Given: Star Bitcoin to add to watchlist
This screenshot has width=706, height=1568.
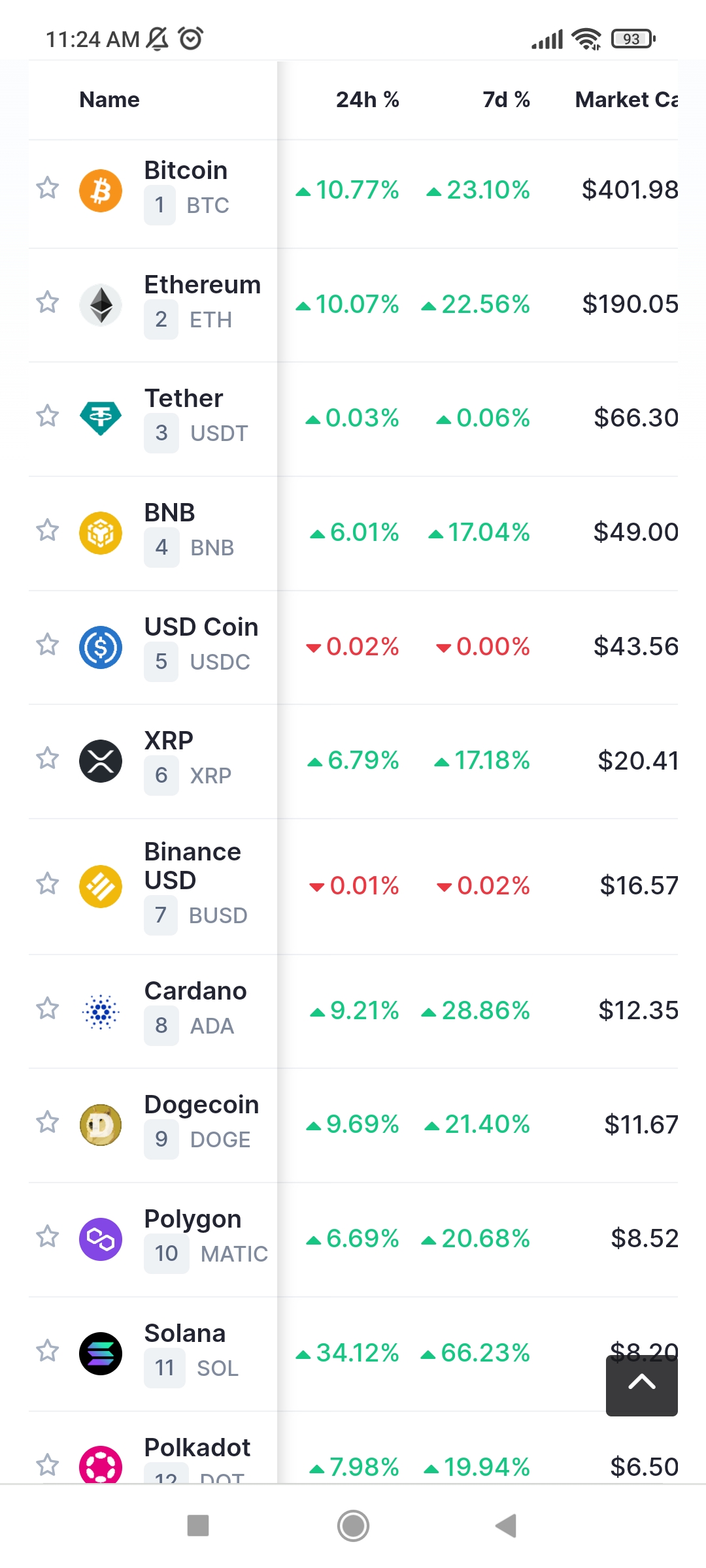Looking at the screenshot, I should [x=48, y=188].
